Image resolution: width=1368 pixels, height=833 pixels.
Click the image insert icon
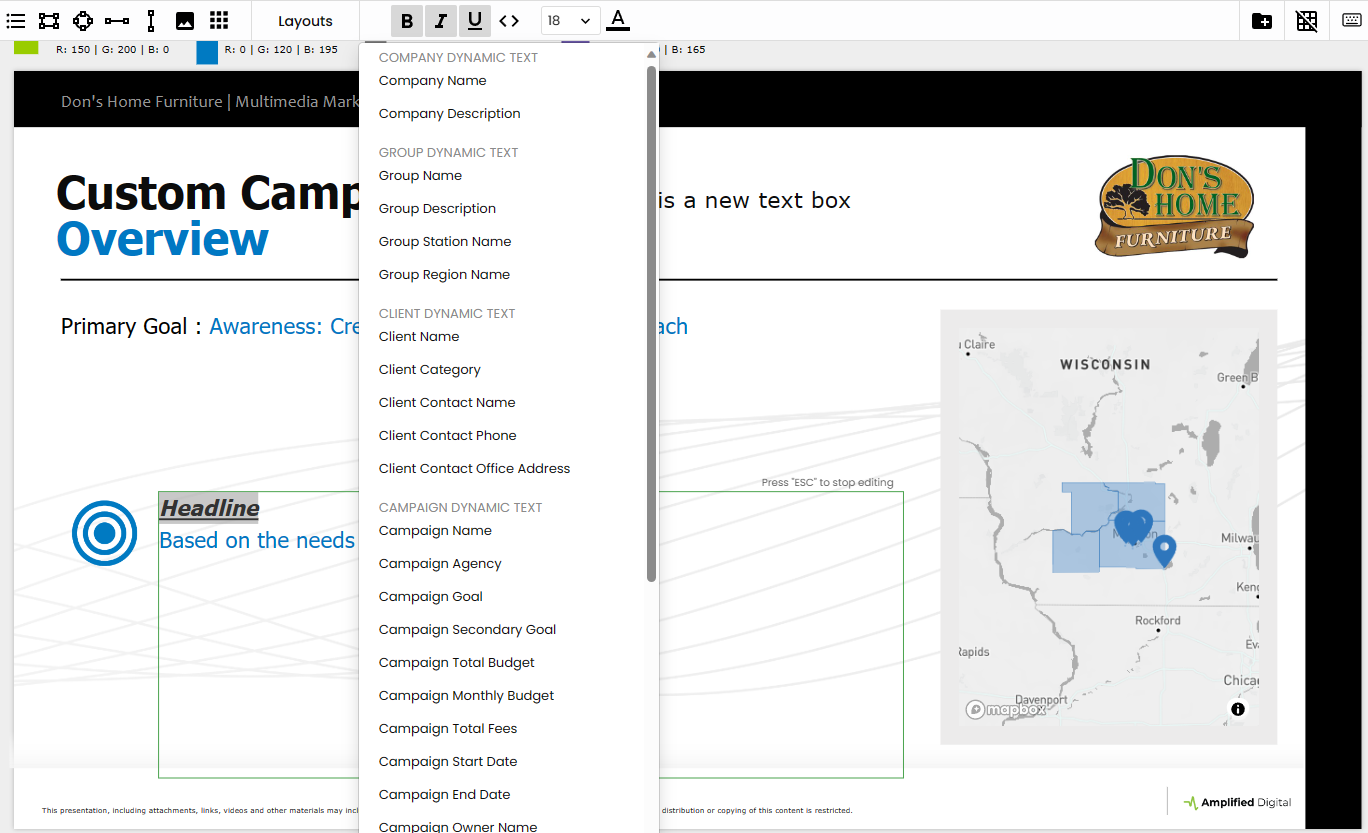pos(185,21)
